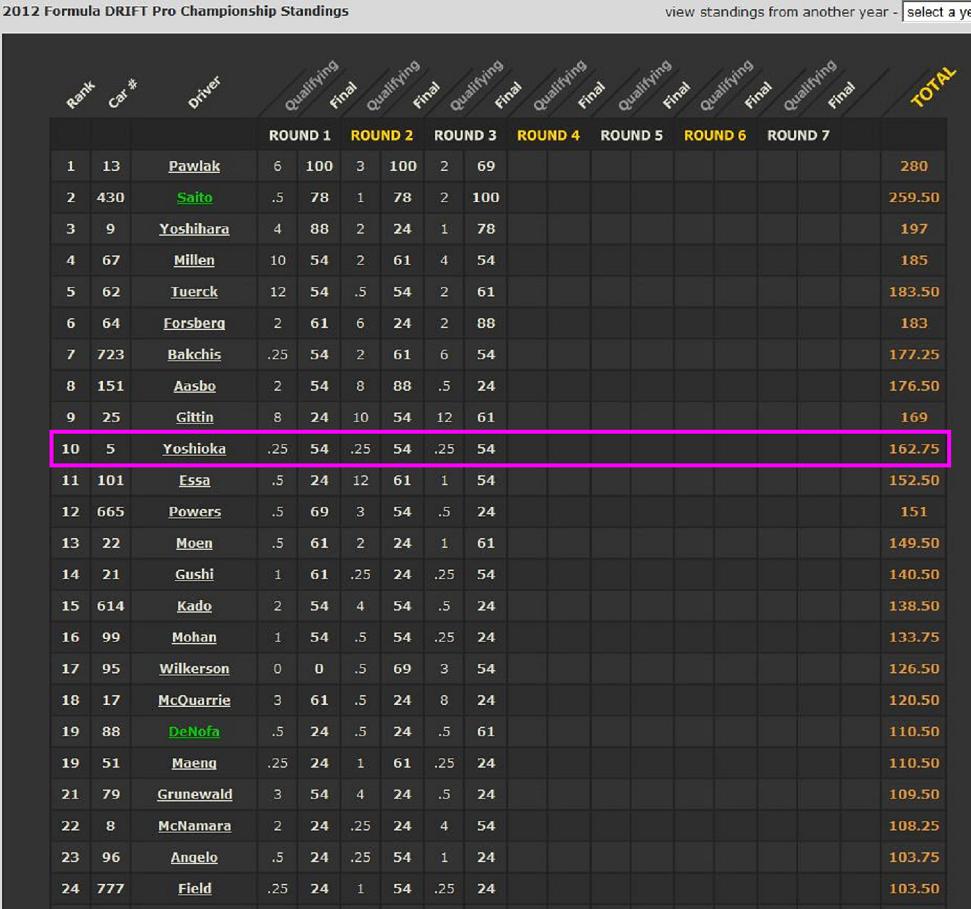Open the Moen driver link
Viewport: 971px width, 909px height.
click(x=194, y=543)
